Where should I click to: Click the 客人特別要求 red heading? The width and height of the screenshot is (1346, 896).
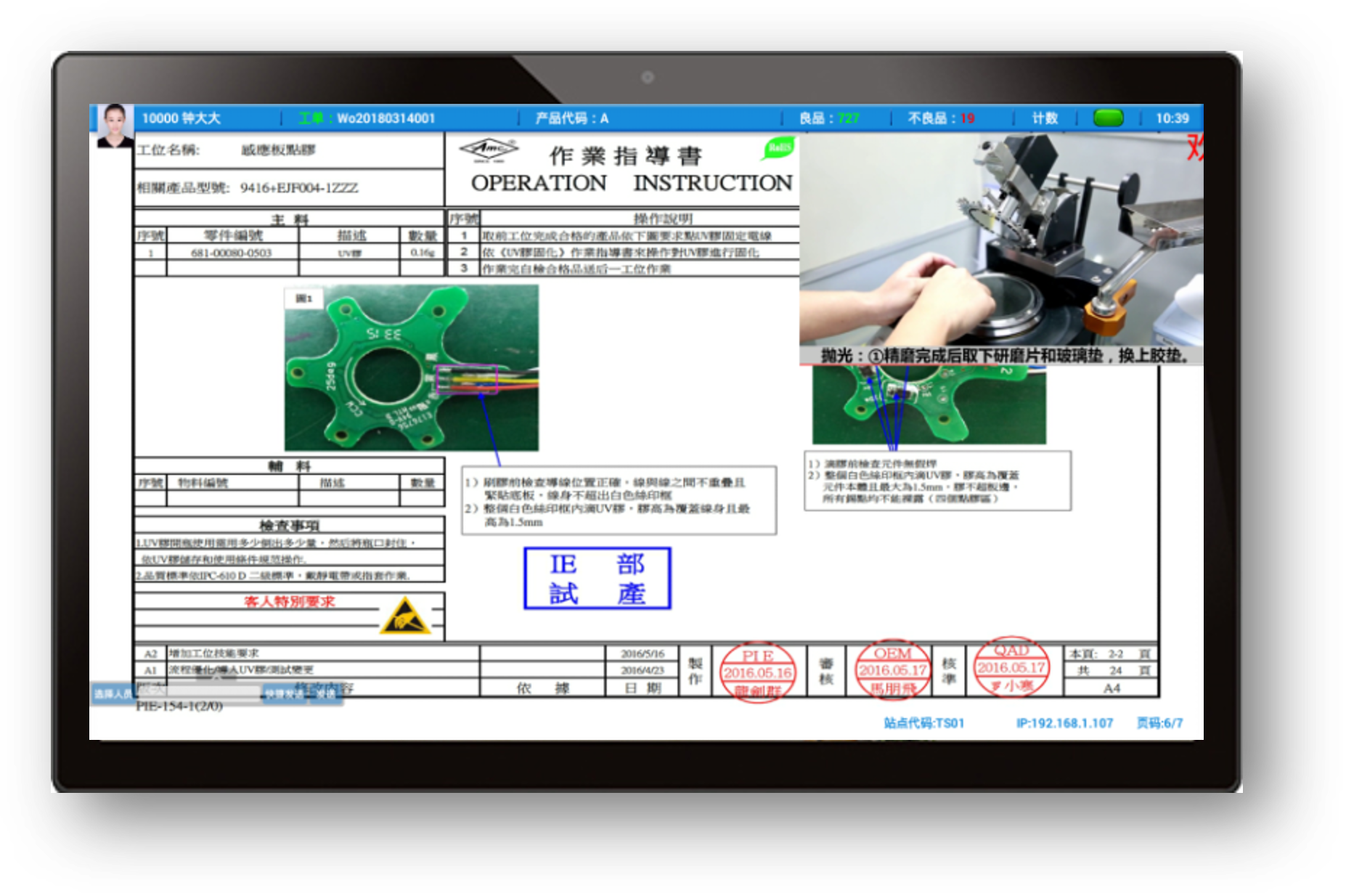coord(289,601)
